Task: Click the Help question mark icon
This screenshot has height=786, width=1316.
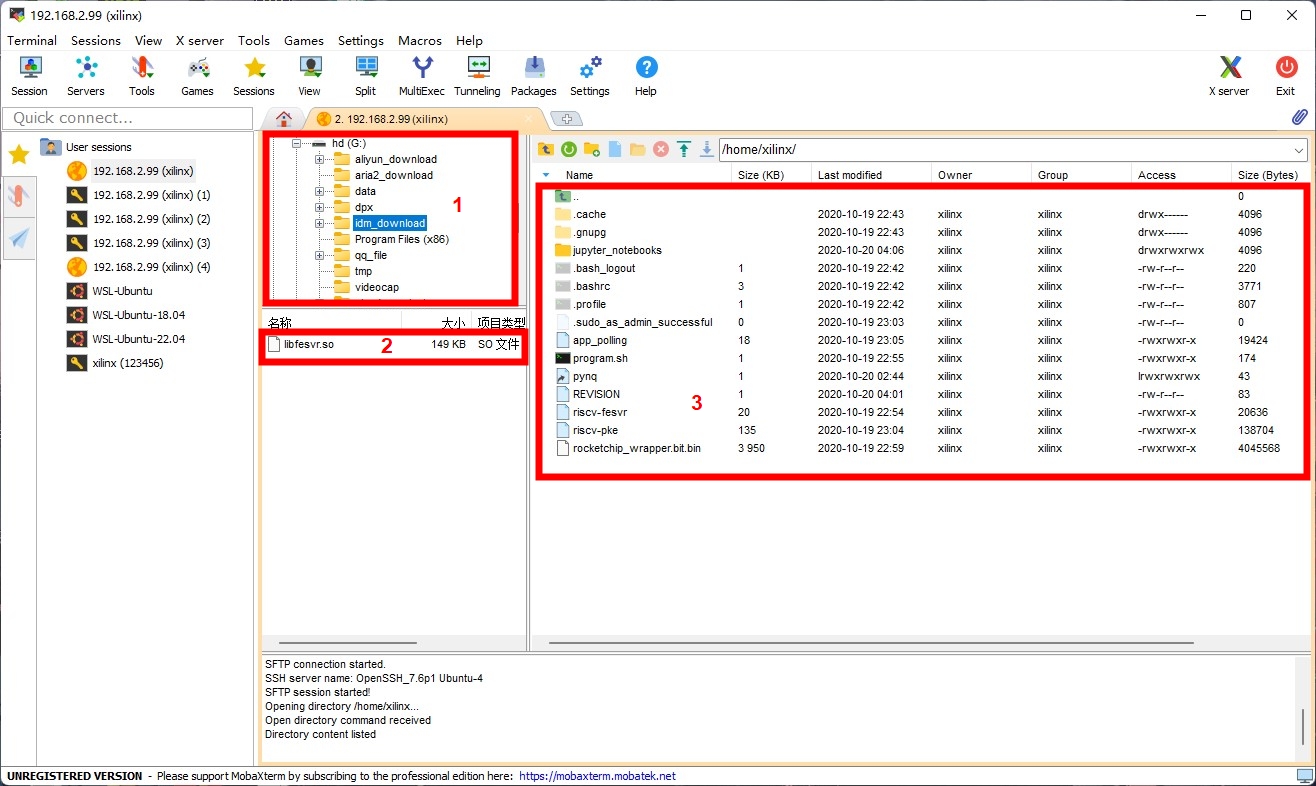Action: 646,76
